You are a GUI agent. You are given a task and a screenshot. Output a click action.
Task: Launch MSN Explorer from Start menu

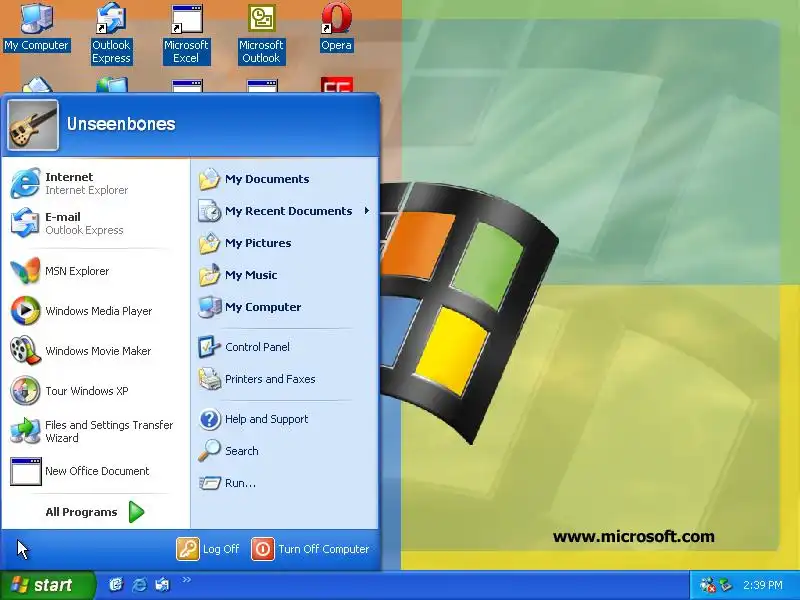click(x=95, y=271)
